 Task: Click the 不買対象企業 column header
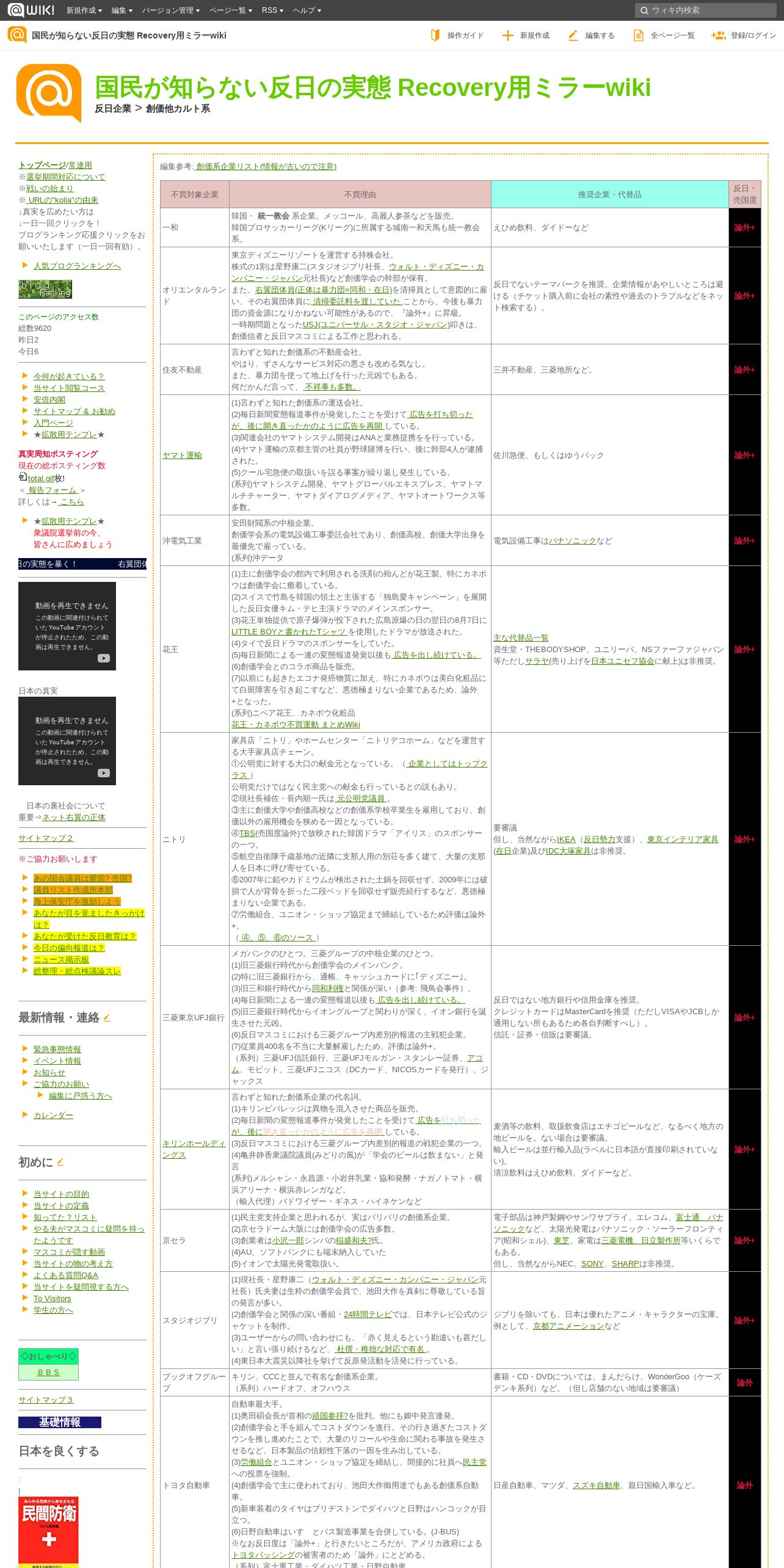click(194, 194)
